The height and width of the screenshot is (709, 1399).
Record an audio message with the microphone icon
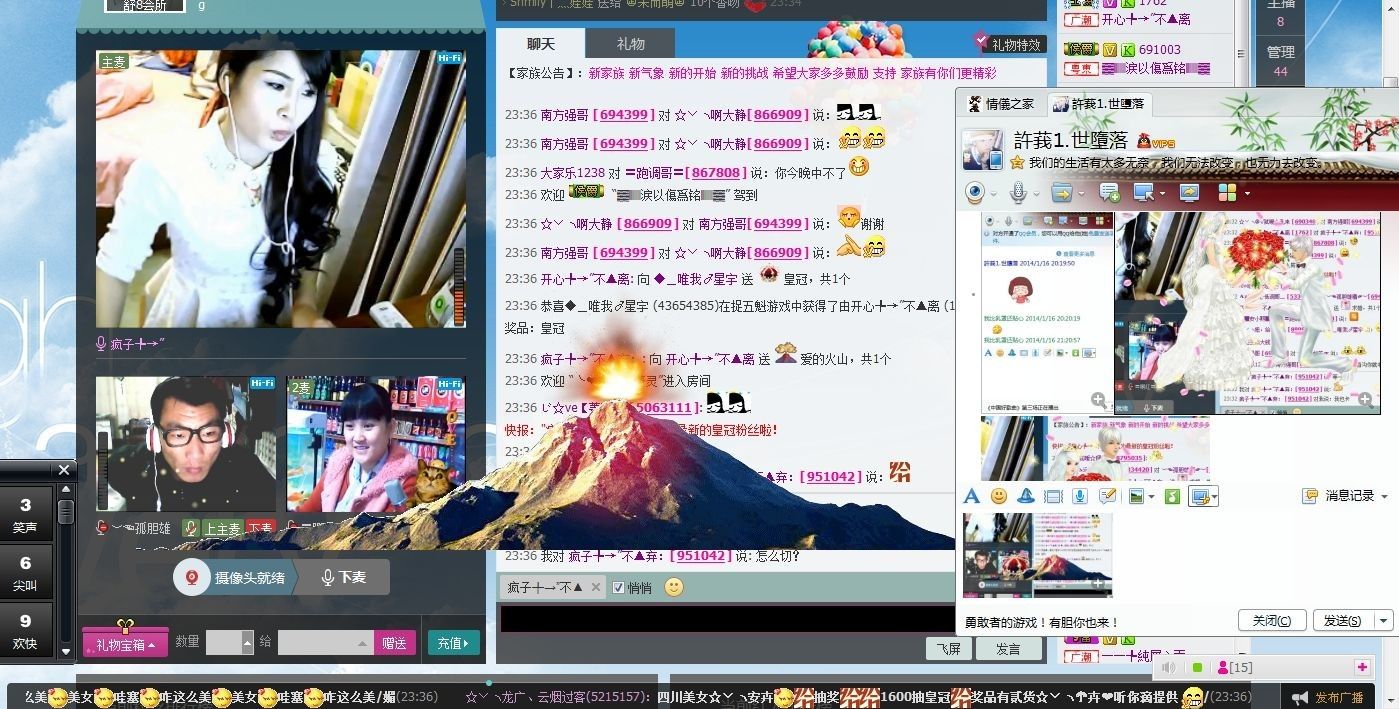pyautogui.click(x=1079, y=496)
